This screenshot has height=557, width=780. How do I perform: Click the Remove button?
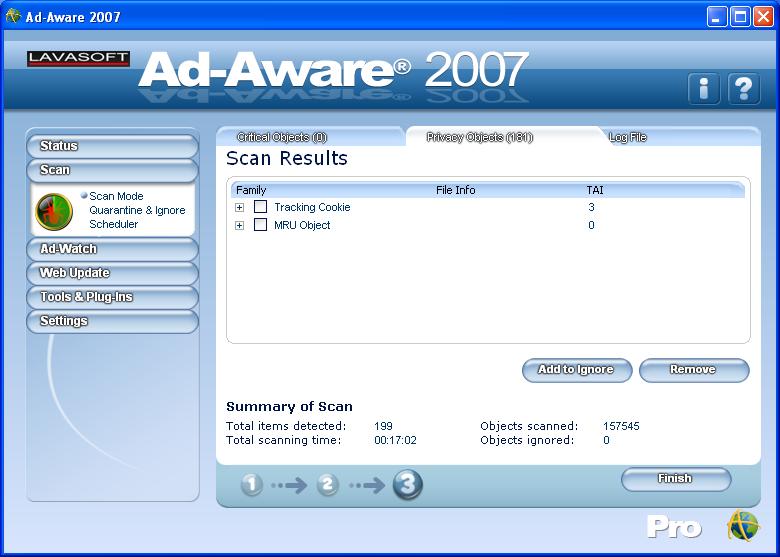click(694, 370)
